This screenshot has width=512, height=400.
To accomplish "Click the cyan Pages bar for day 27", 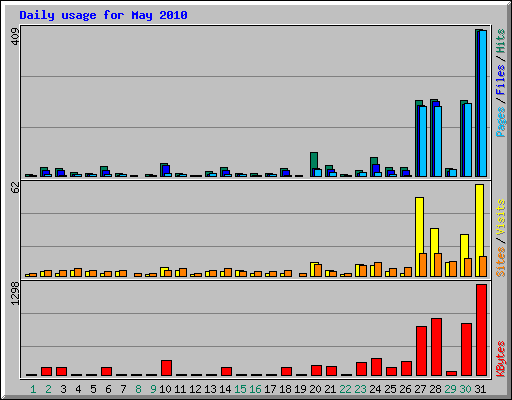I will tap(423, 141).
